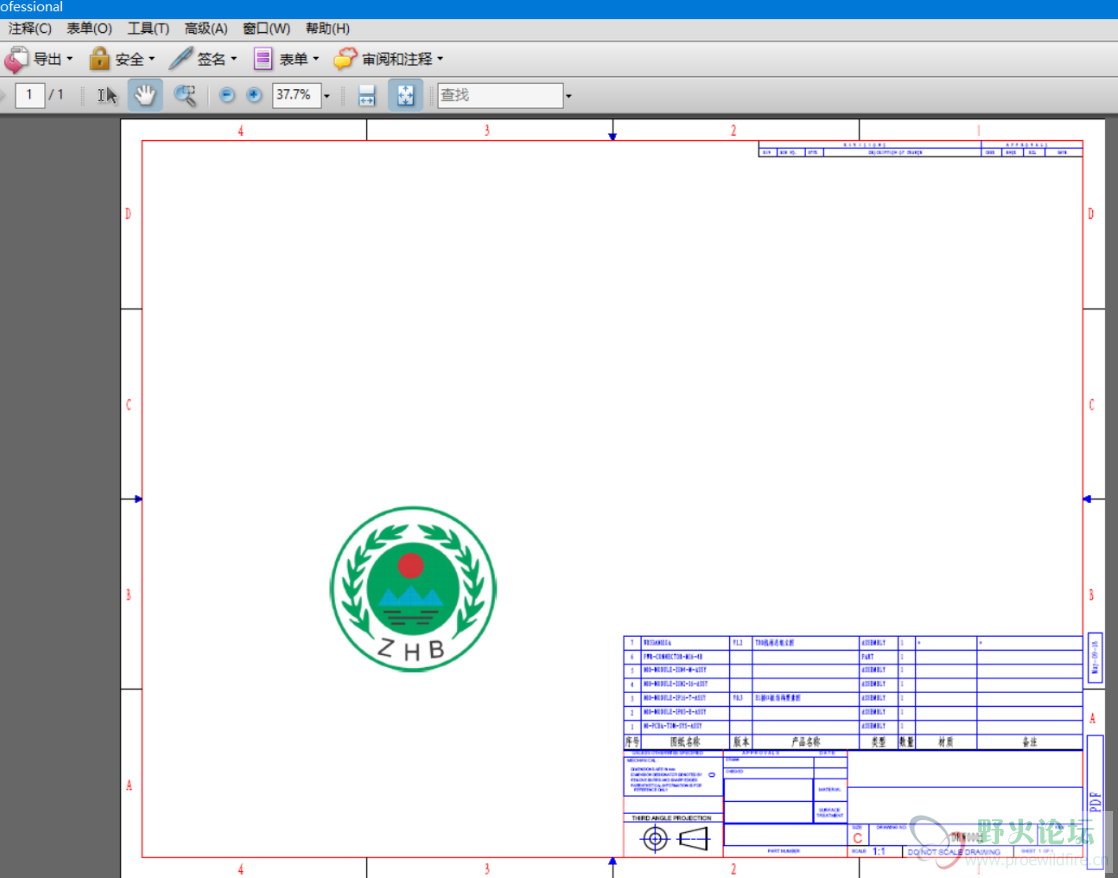Expand the 查找 search options arrow
The width and height of the screenshot is (1118, 878).
[568, 96]
